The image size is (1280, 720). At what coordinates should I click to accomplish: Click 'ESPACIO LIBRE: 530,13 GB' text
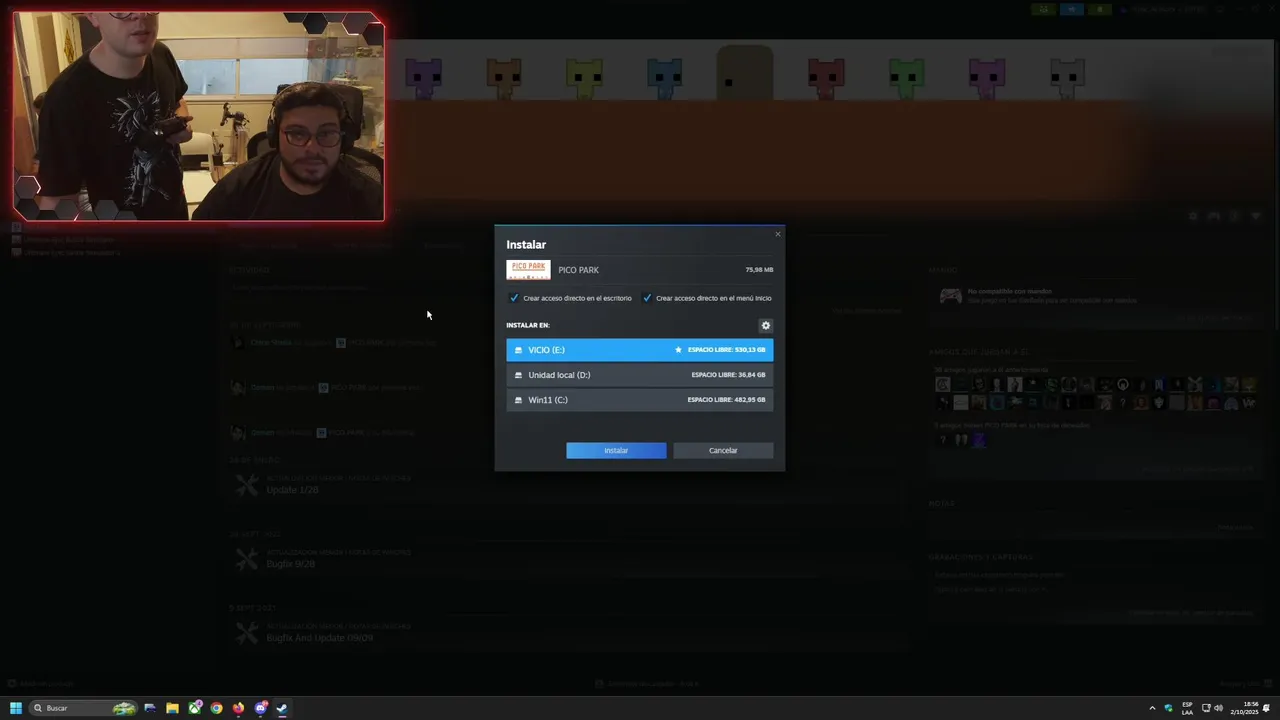726,350
